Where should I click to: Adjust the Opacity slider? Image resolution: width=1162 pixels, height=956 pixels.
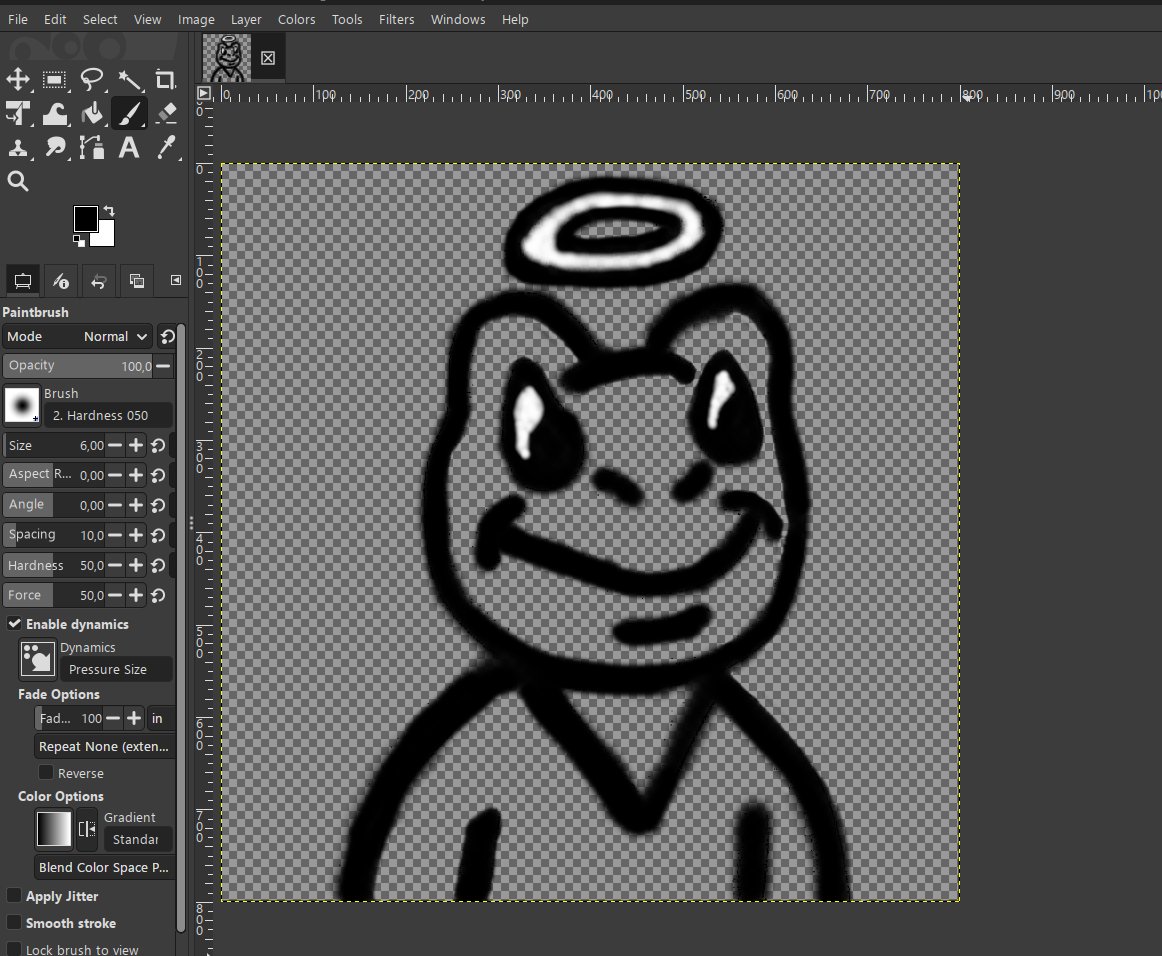tap(79, 365)
